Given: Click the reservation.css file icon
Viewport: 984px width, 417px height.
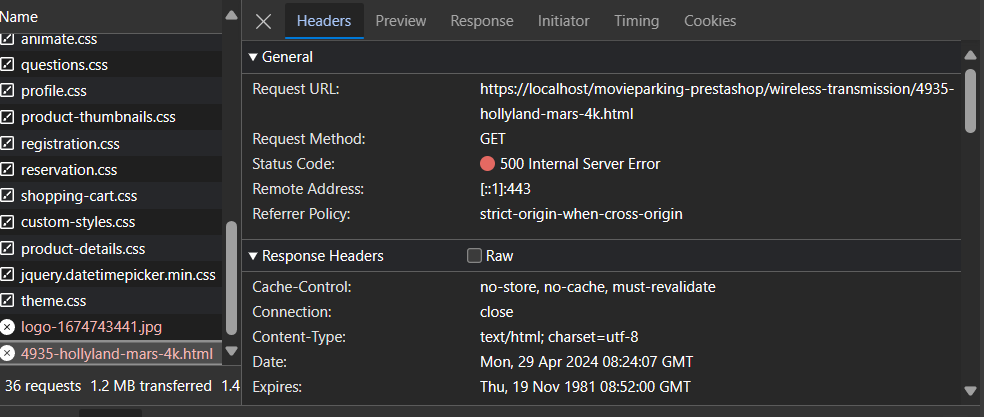Looking at the screenshot, I should tap(8, 170).
